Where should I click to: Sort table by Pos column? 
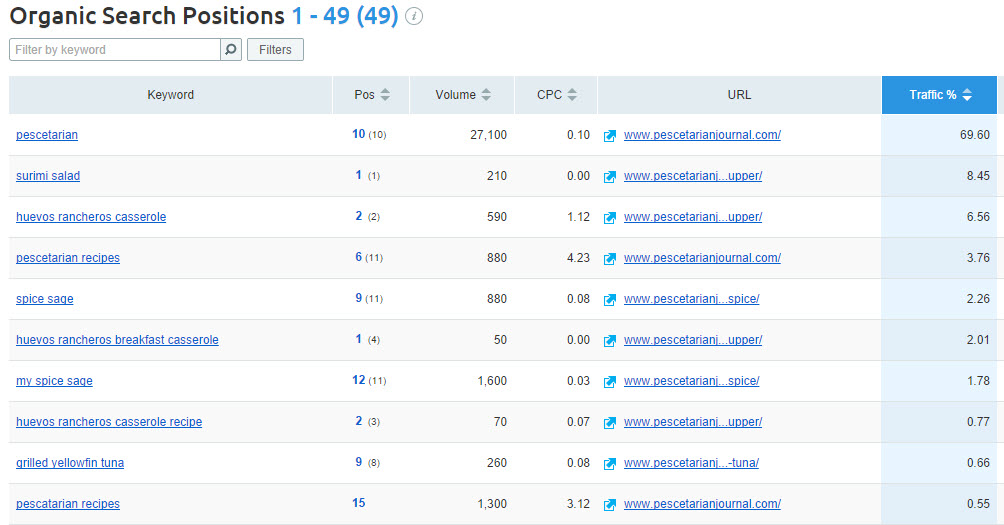tap(371, 95)
